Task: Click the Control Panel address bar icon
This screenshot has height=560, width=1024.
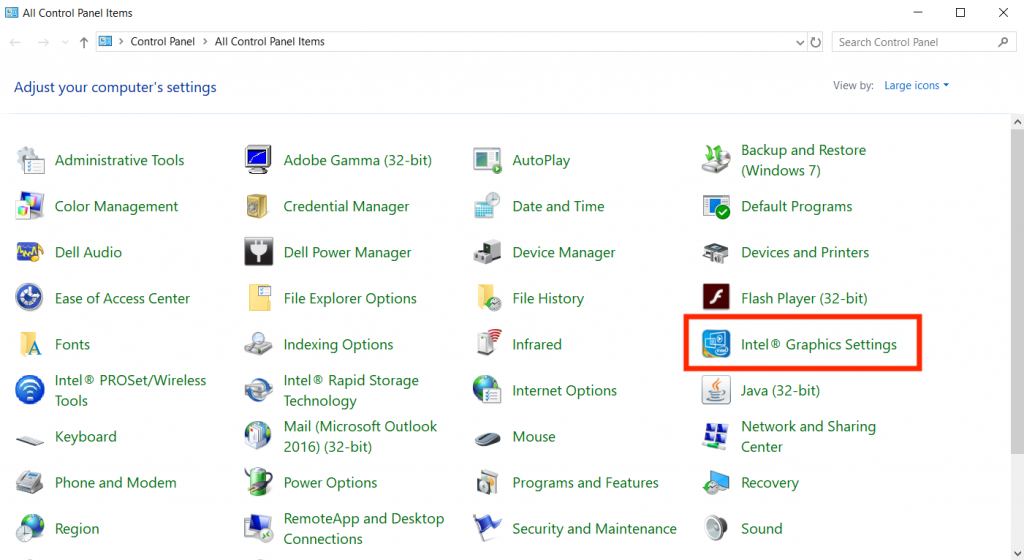Action: pos(105,42)
